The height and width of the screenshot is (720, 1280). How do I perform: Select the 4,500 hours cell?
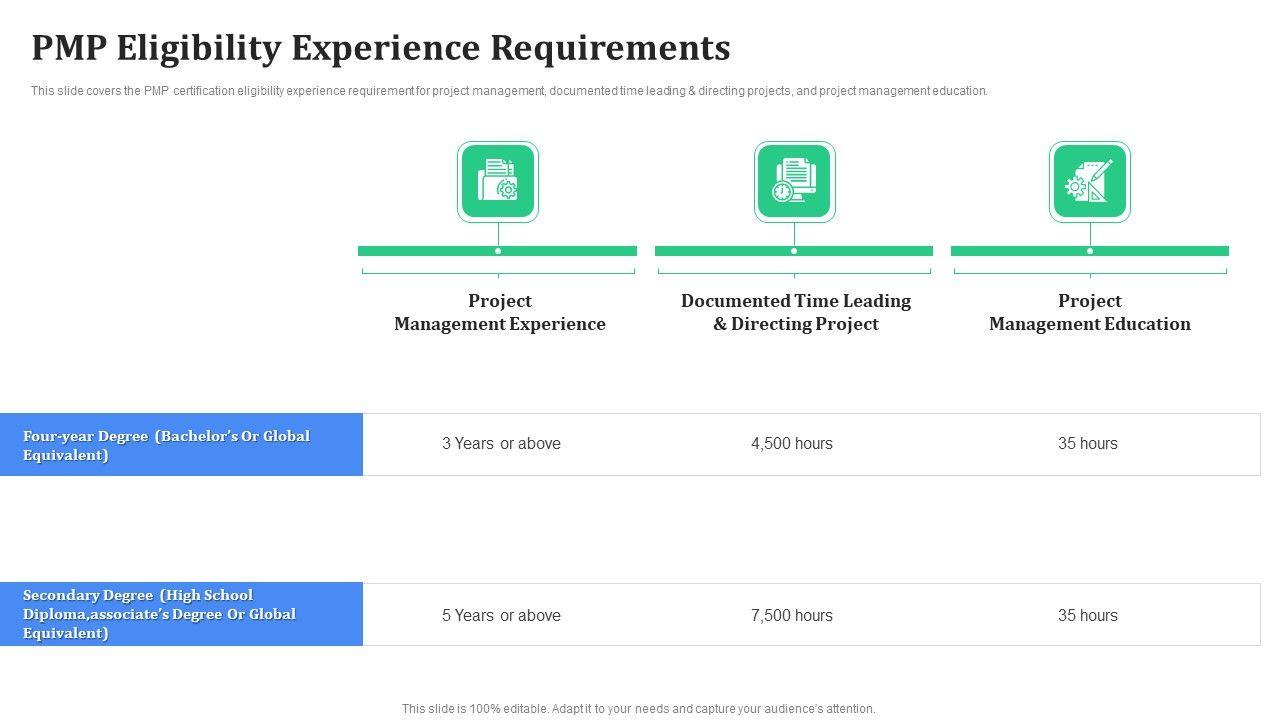click(791, 444)
